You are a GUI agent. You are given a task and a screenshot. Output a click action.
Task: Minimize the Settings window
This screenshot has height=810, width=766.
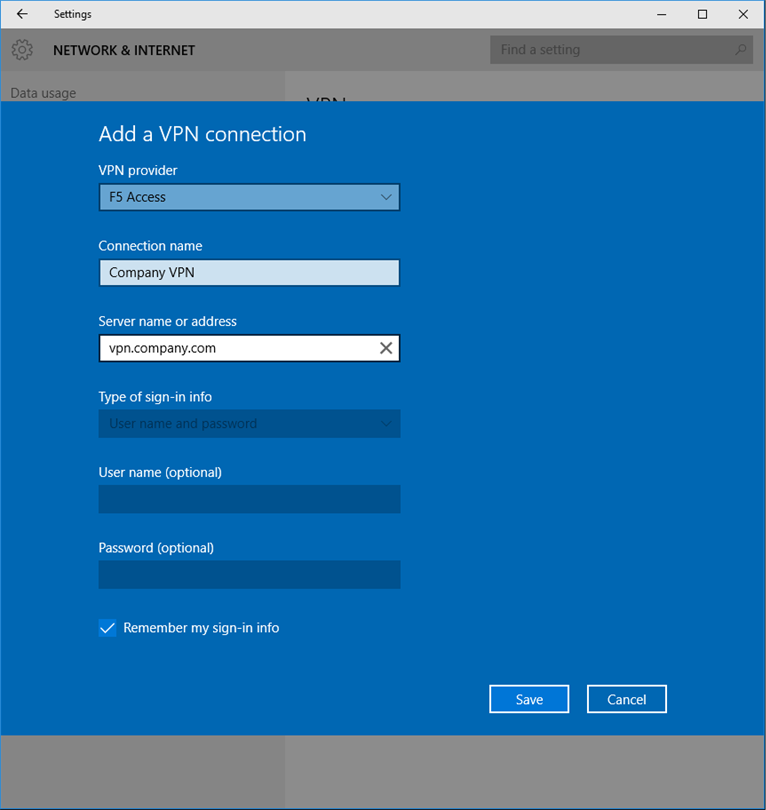pos(661,14)
